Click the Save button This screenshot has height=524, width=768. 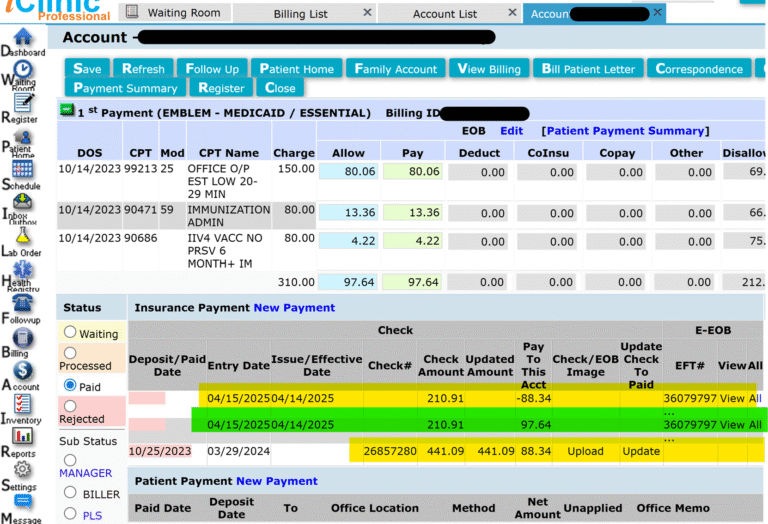(87, 69)
